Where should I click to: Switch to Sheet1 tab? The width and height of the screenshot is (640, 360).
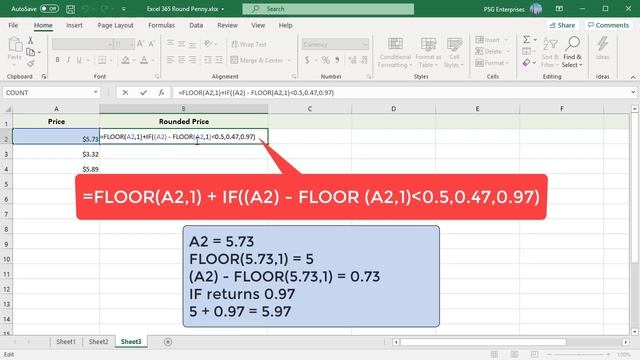pos(66,342)
